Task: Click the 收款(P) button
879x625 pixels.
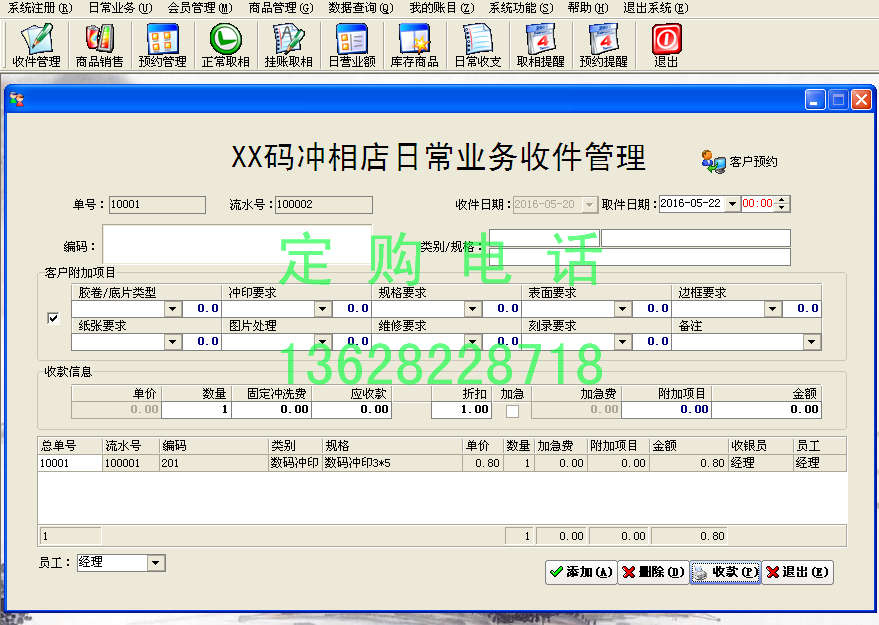Action: (x=725, y=572)
